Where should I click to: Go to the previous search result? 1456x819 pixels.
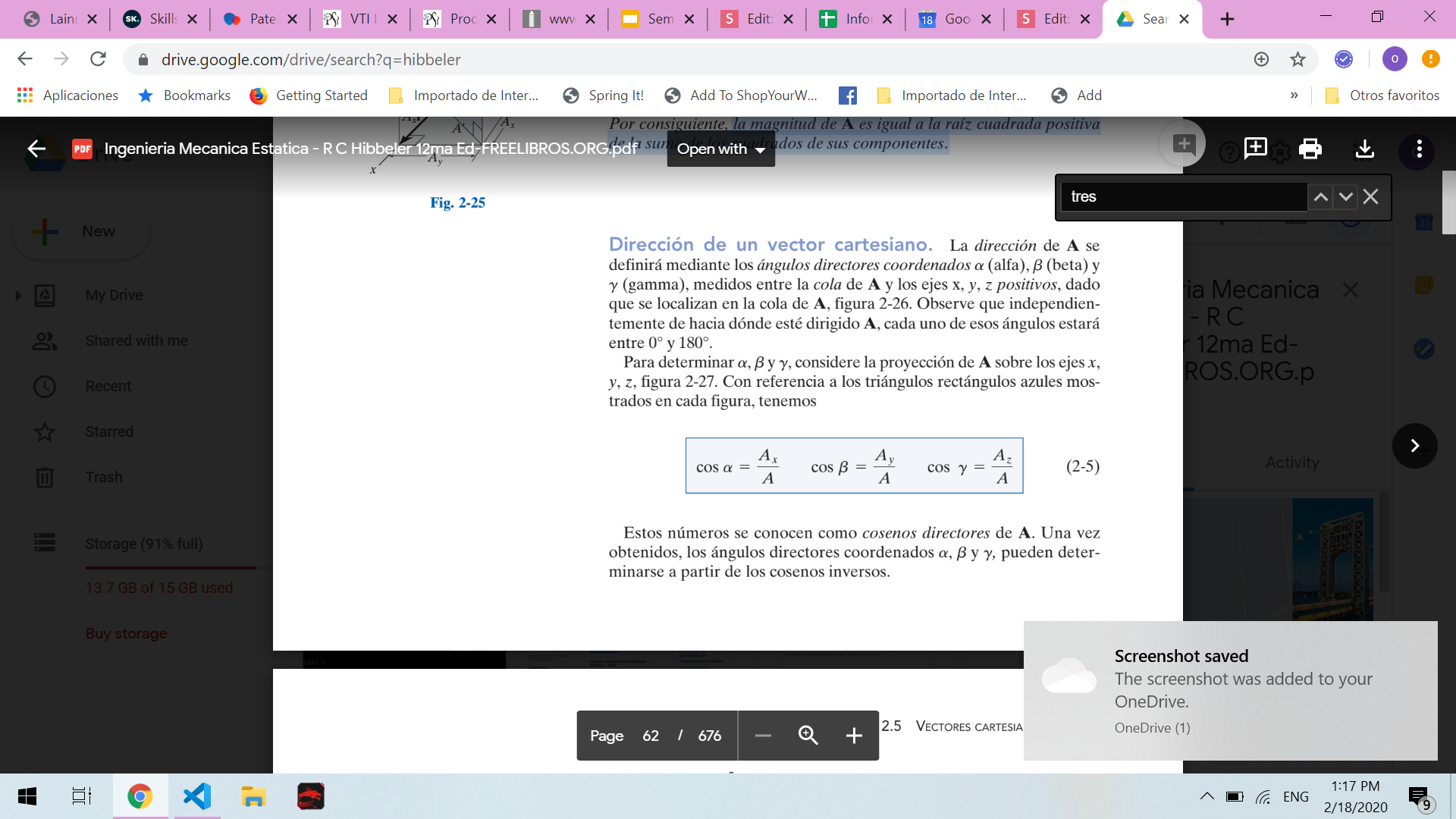(1320, 197)
